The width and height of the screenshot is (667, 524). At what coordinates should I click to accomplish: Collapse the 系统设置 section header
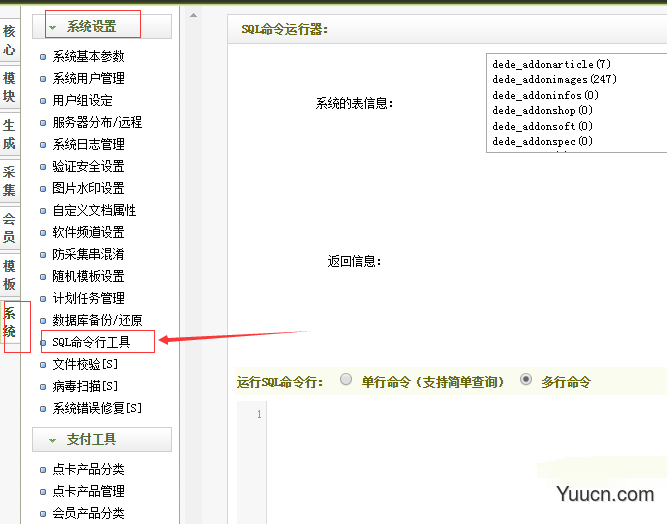pos(102,26)
